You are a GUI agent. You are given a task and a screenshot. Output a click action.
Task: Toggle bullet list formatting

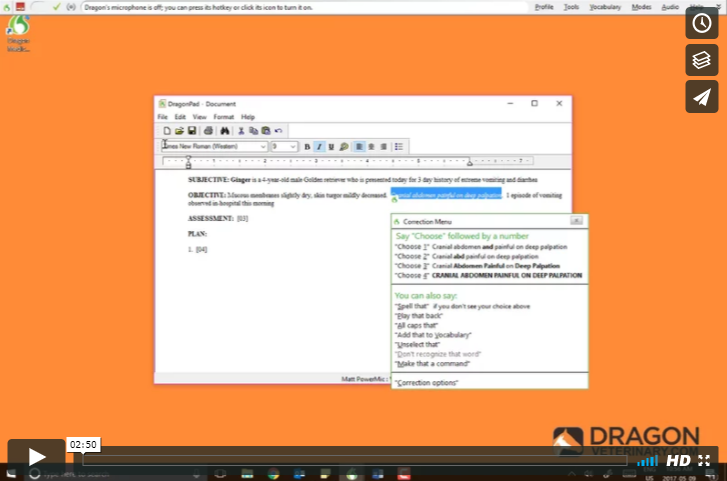click(x=399, y=147)
